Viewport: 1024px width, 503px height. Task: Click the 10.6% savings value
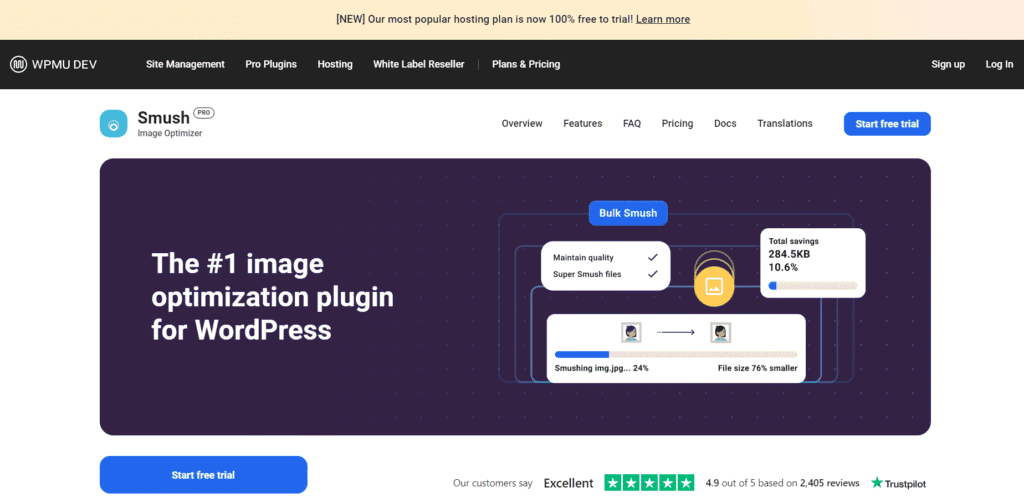point(783,268)
